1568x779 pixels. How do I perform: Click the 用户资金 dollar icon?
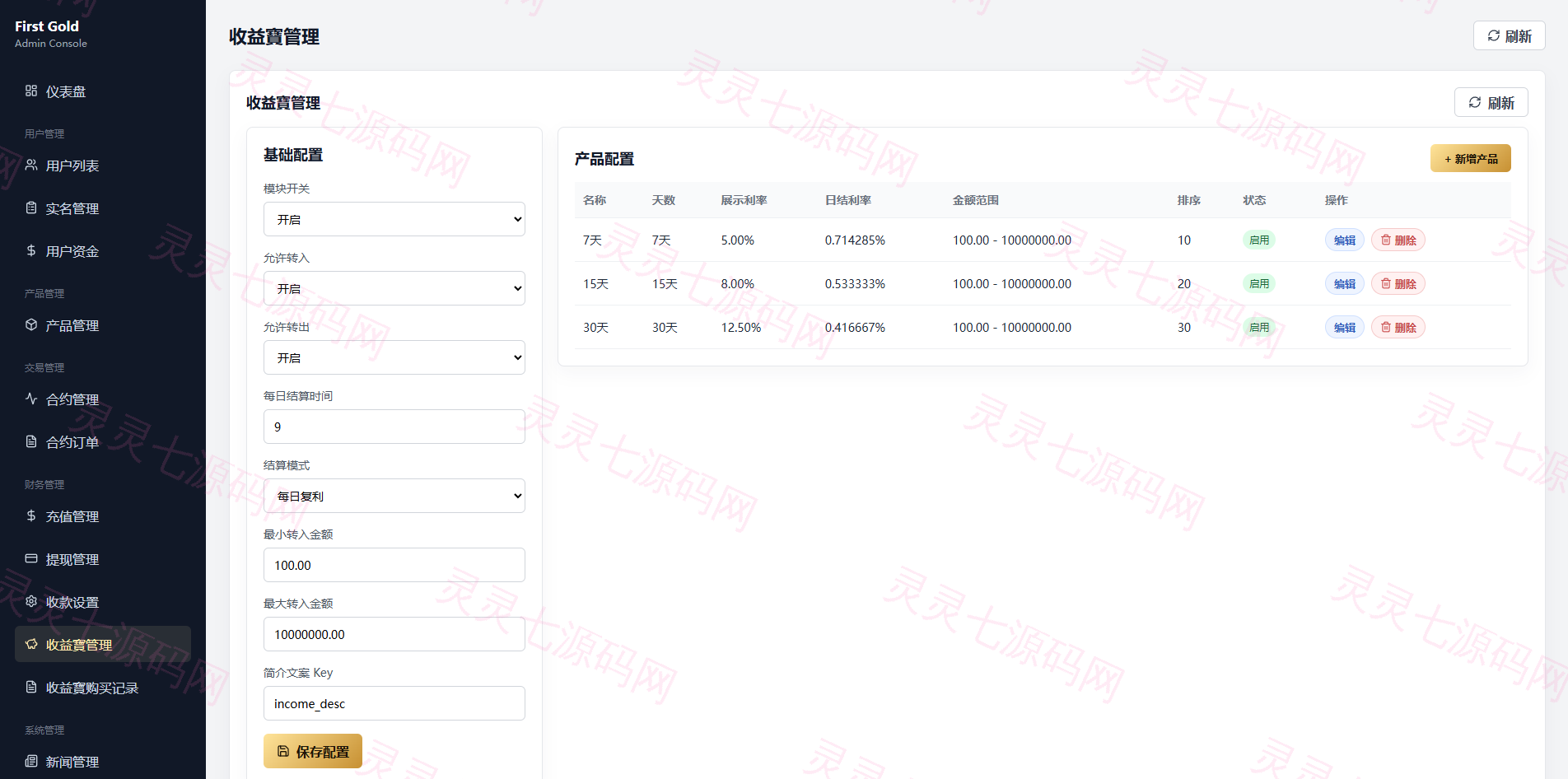(x=31, y=250)
